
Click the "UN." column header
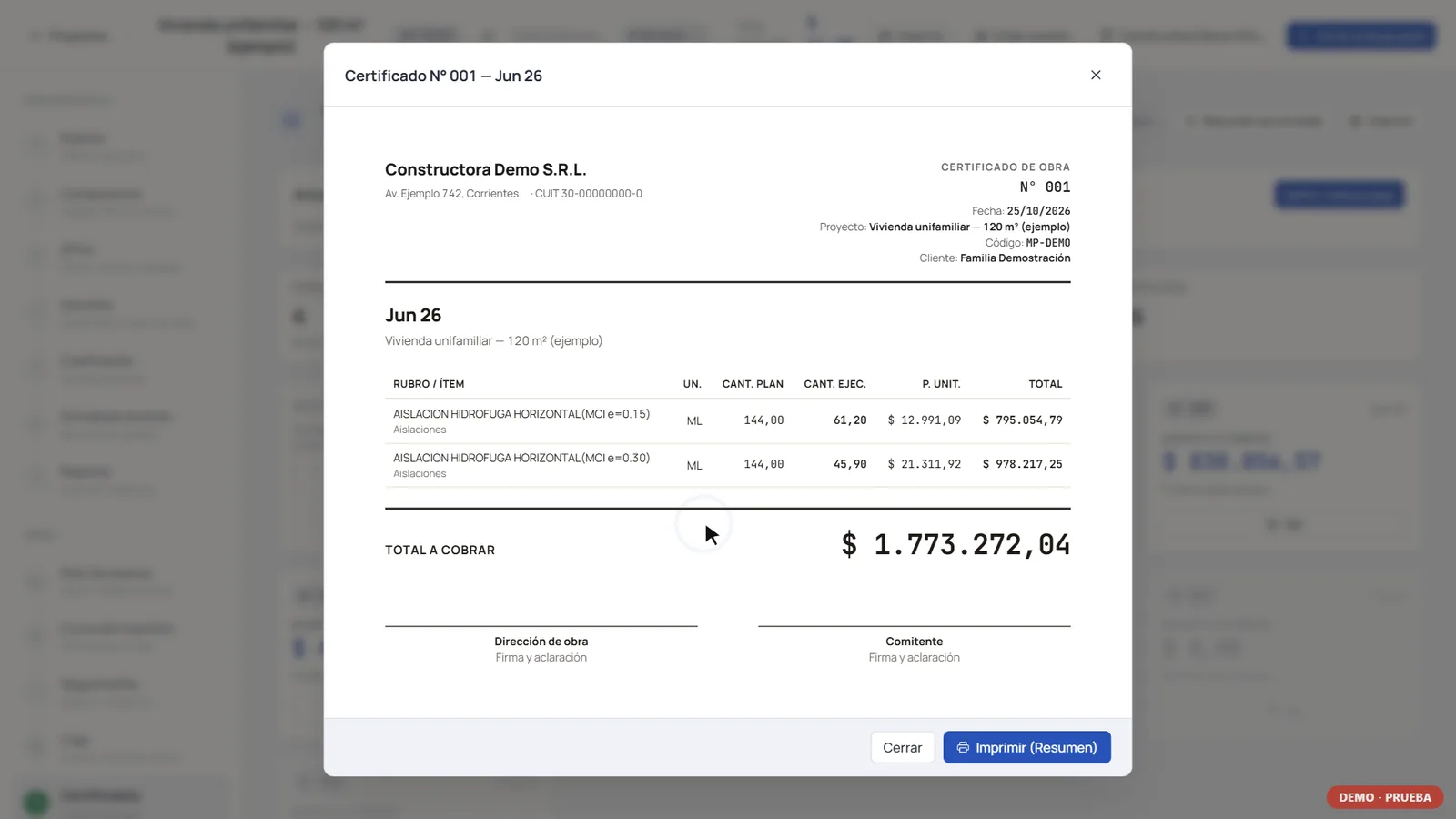pos(693,384)
